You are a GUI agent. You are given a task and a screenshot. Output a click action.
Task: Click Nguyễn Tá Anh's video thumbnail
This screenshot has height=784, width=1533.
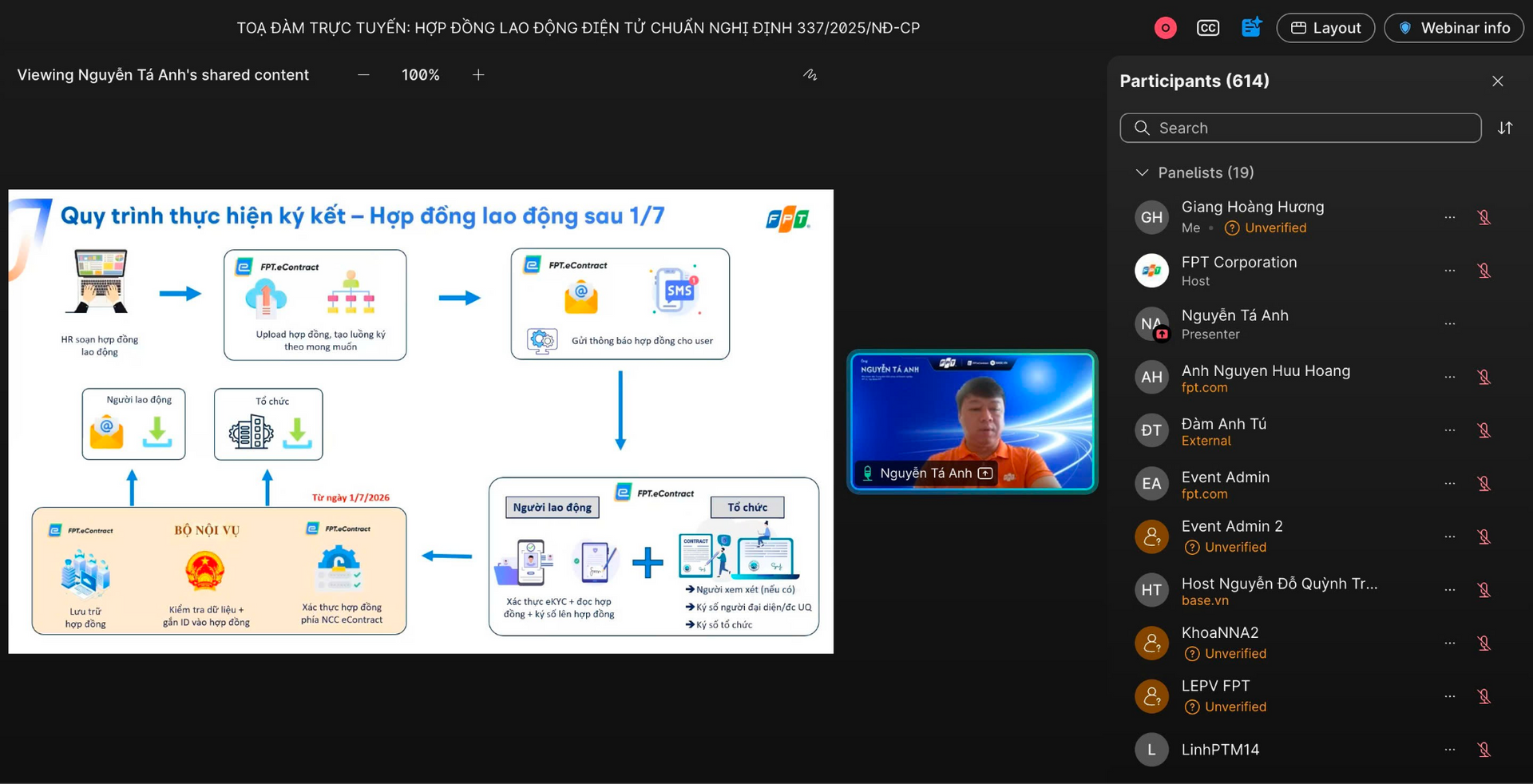click(x=972, y=422)
